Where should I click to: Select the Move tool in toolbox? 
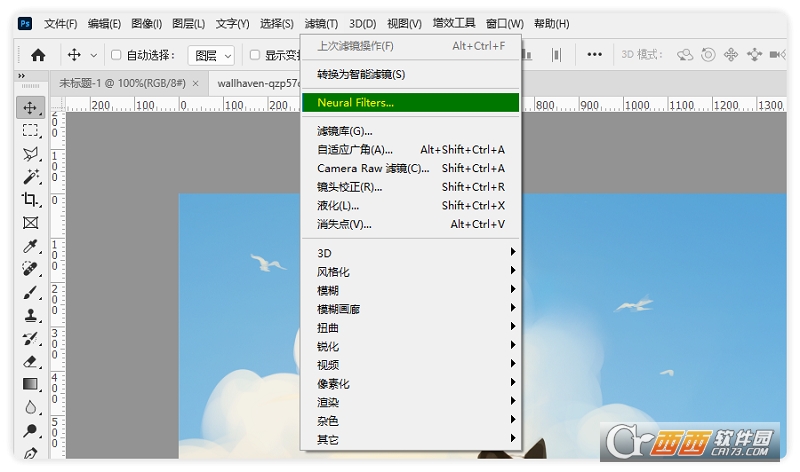click(30, 108)
